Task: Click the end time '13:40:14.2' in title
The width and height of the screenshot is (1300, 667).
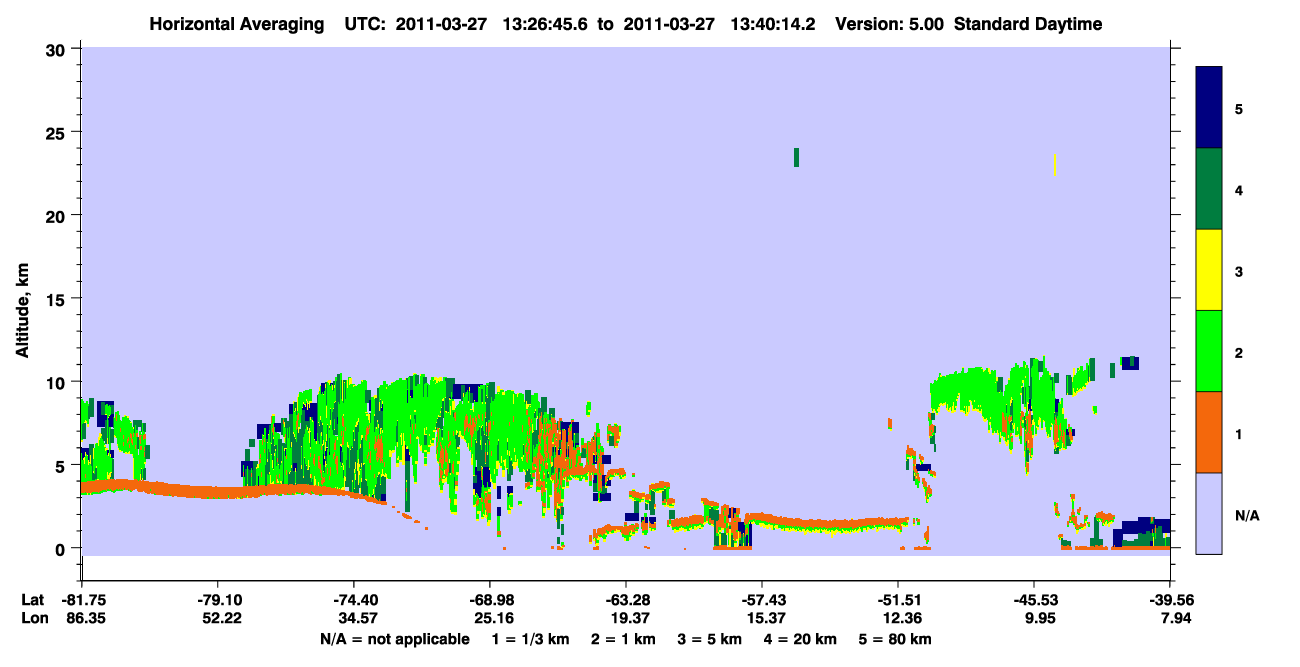Action: click(773, 24)
